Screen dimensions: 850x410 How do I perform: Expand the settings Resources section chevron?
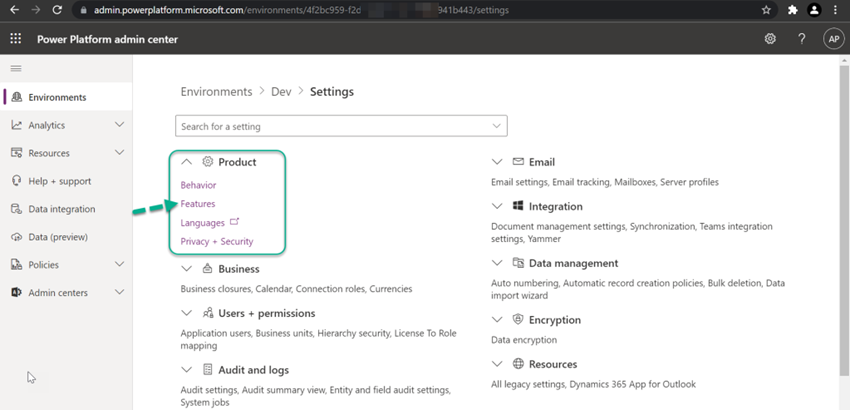[x=497, y=364]
